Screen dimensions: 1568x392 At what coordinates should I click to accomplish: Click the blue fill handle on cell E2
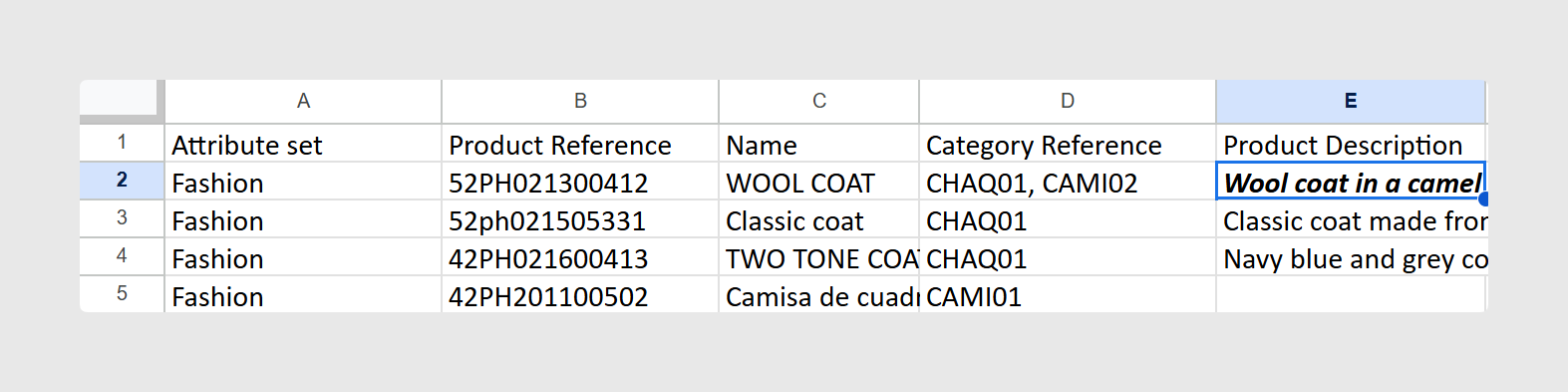[x=1483, y=198]
